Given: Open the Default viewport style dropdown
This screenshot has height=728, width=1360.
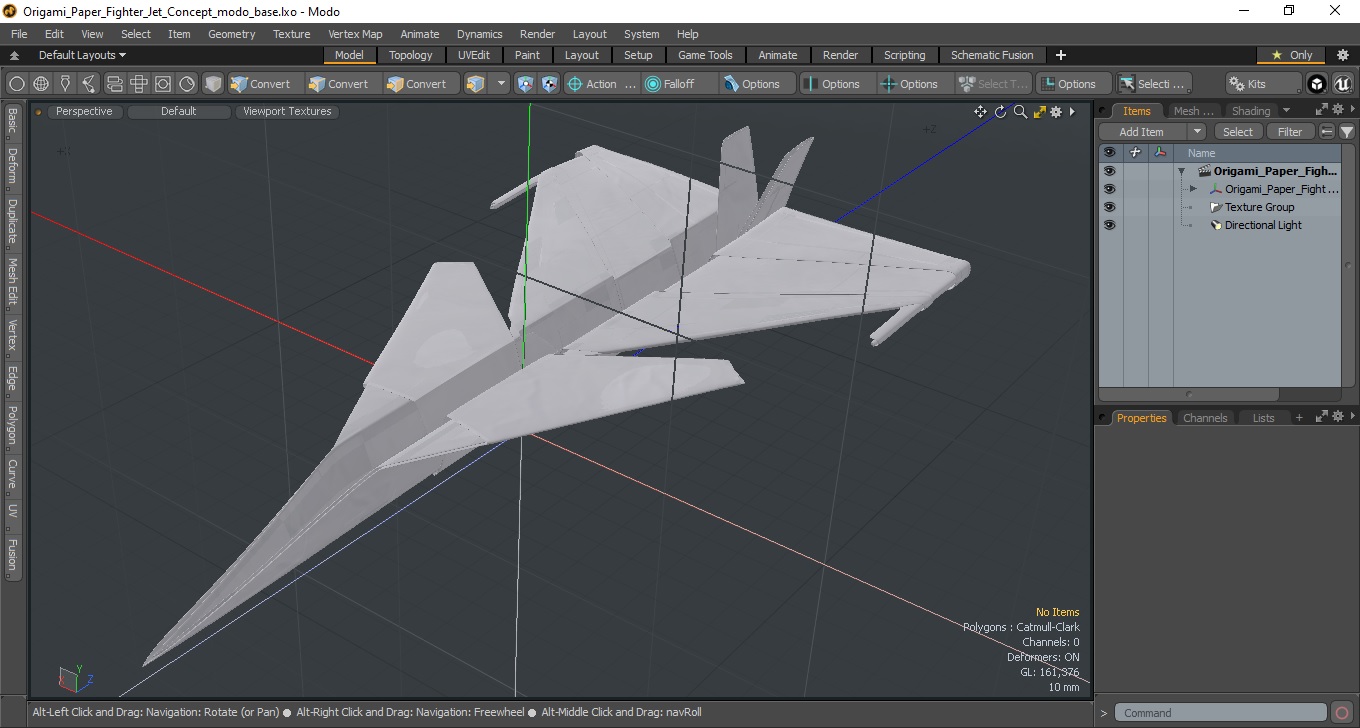Looking at the screenshot, I should click(x=179, y=112).
